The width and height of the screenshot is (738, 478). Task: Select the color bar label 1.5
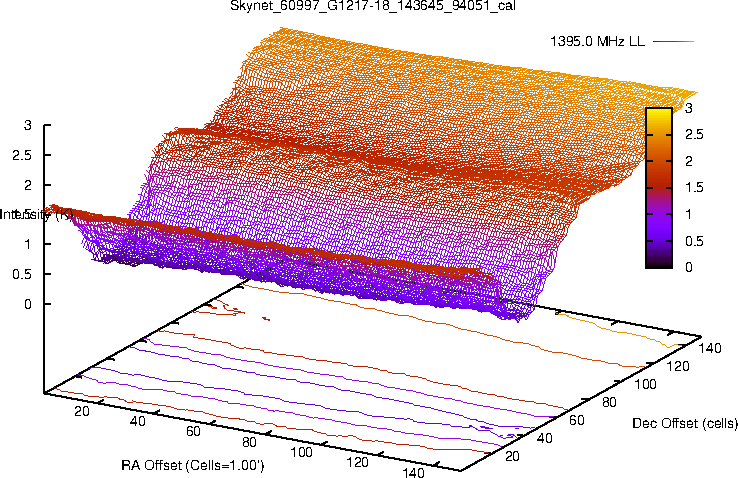[x=694, y=187]
